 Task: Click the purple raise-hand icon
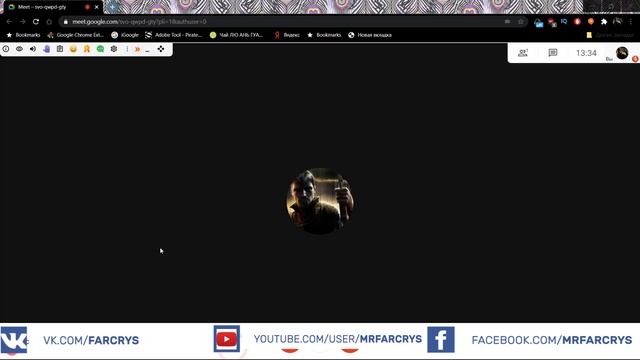(x=47, y=49)
